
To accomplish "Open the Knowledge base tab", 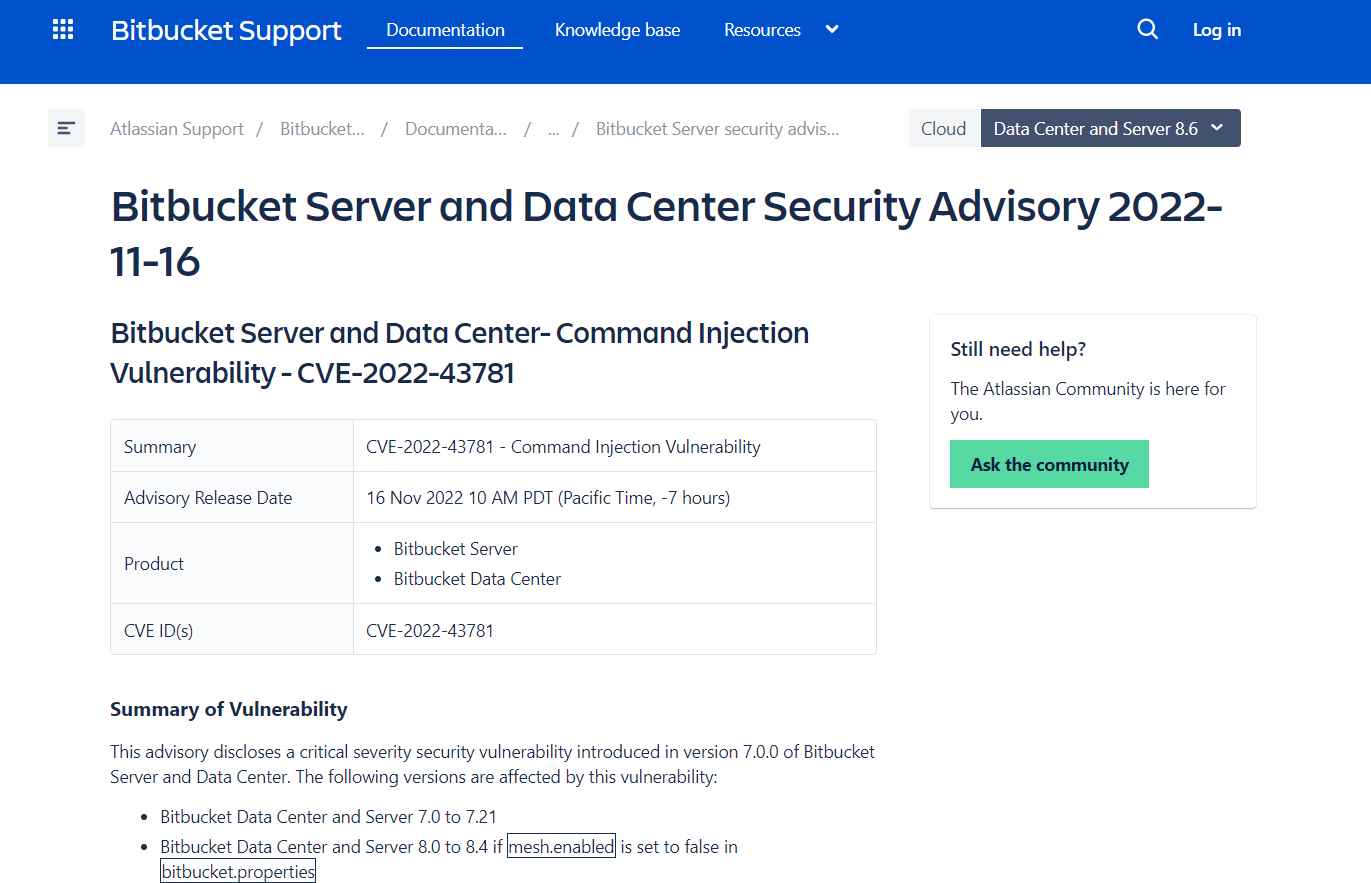I will tap(617, 30).
